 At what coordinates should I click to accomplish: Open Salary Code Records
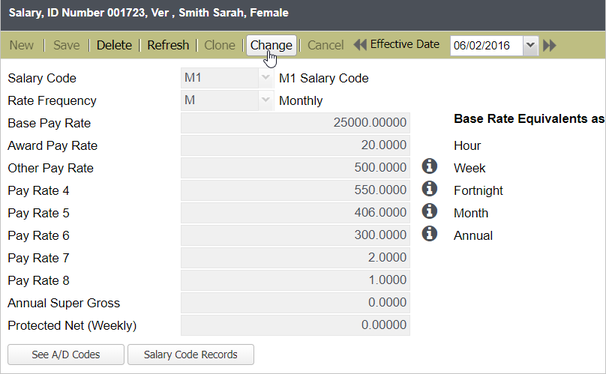click(x=191, y=354)
